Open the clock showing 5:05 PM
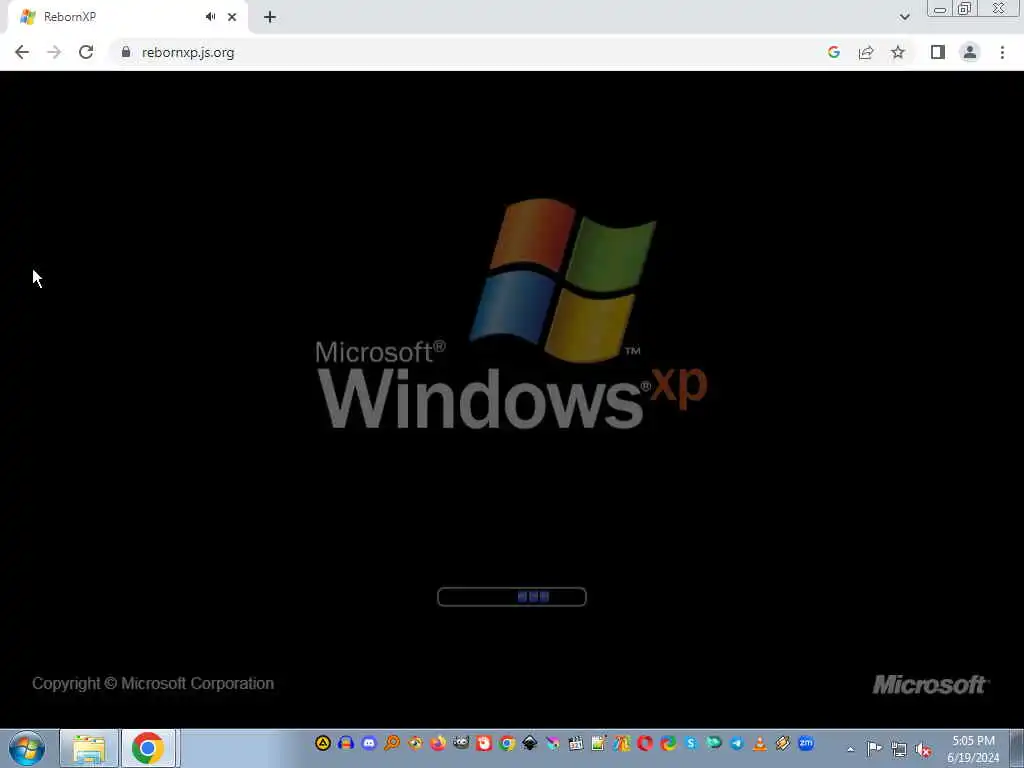The height and width of the screenshot is (768, 1024). (x=973, y=749)
